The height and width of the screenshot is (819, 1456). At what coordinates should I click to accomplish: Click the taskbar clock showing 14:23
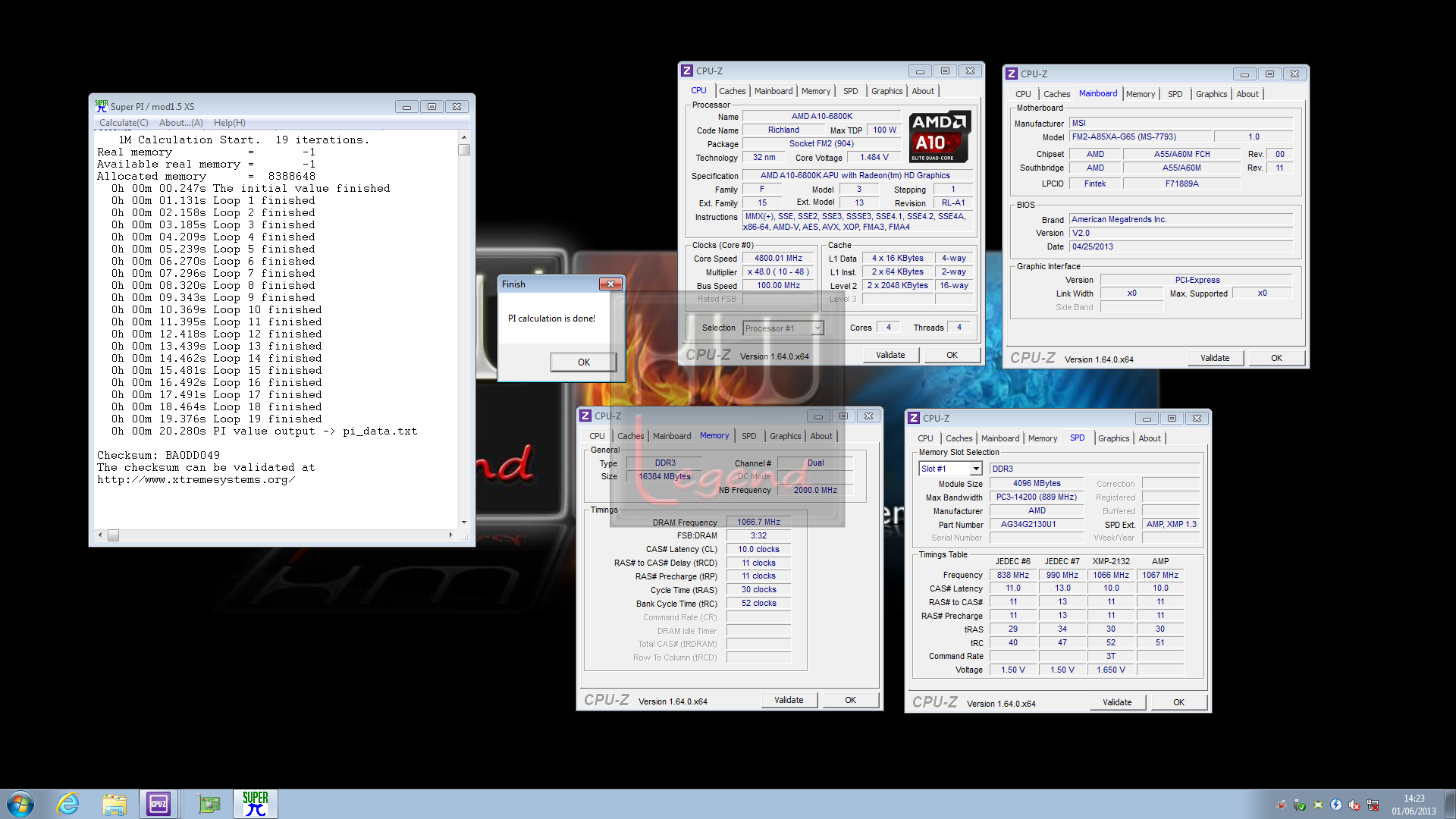[x=1414, y=805]
